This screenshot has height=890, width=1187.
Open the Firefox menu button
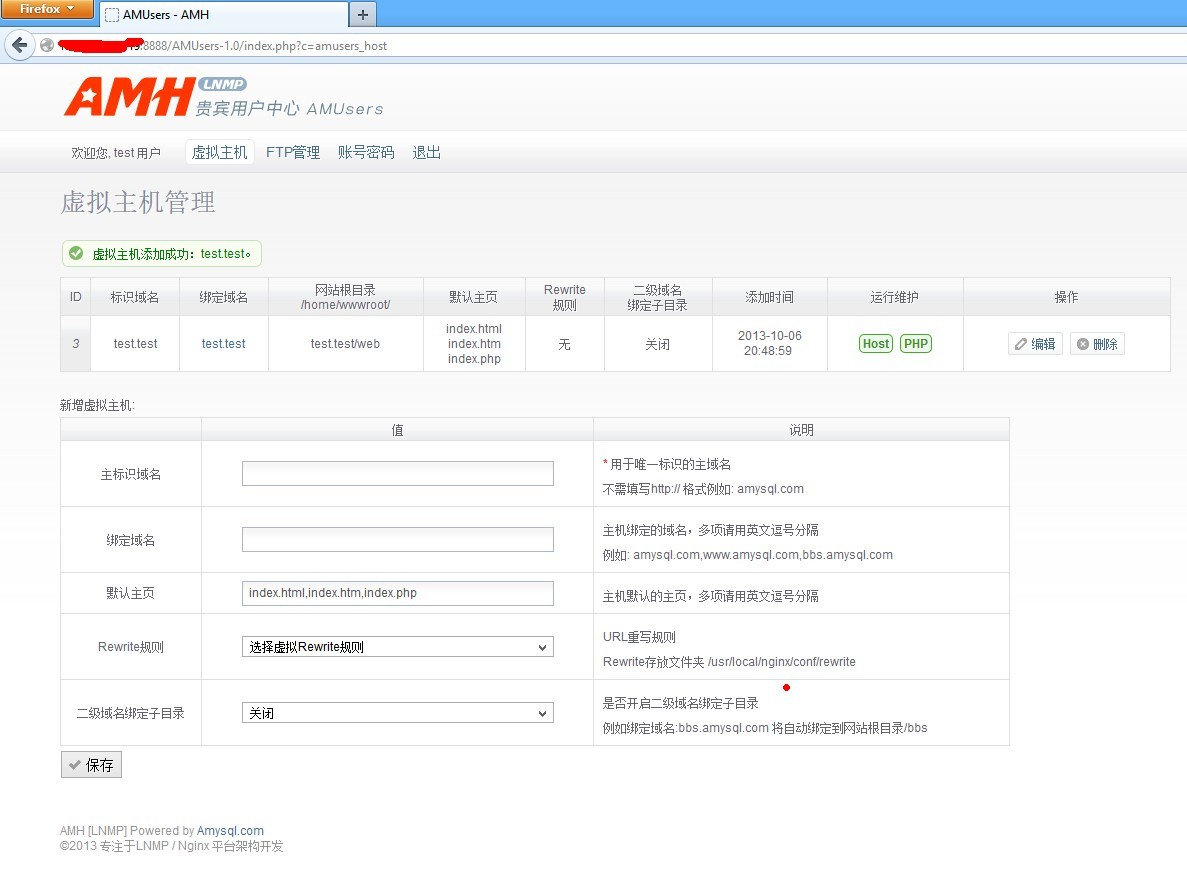tap(47, 9)
